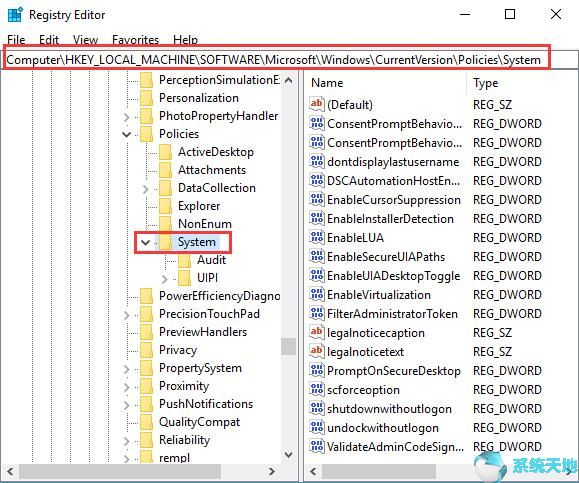Click the UIPI key folder icon
This screenshot has height=483, width=579.
(184, 278)
